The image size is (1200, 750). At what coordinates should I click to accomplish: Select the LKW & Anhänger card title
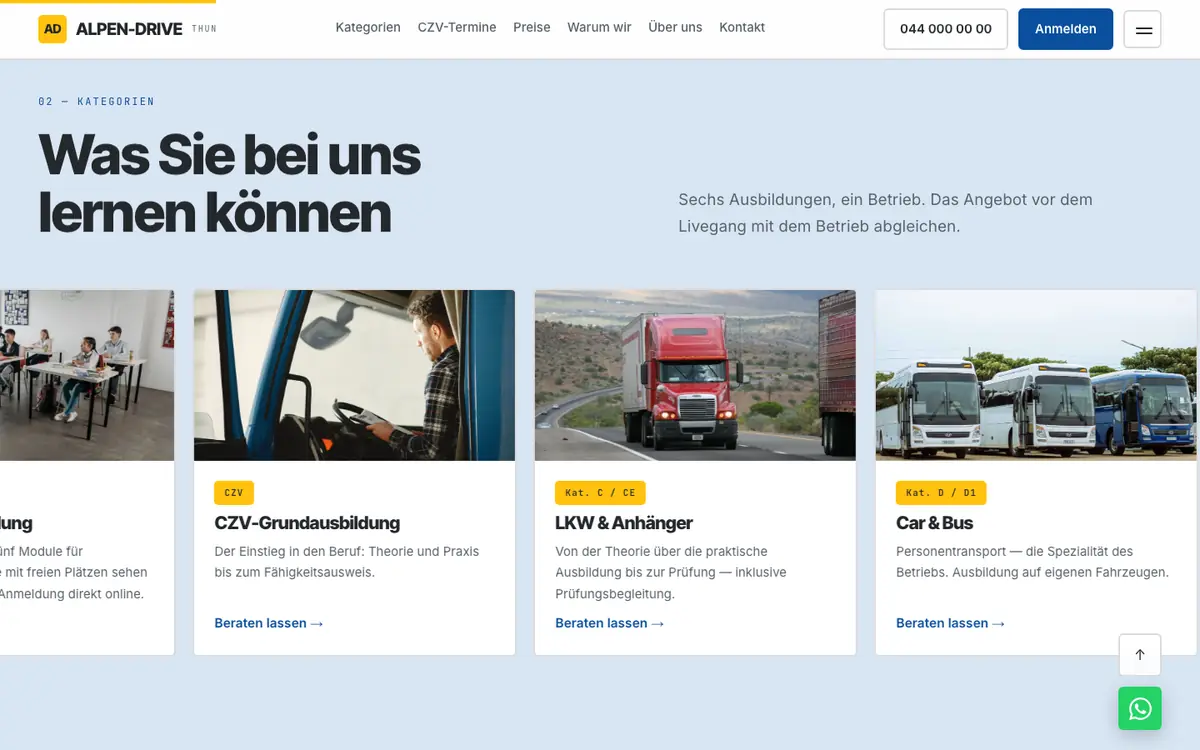tap(624, 523)
